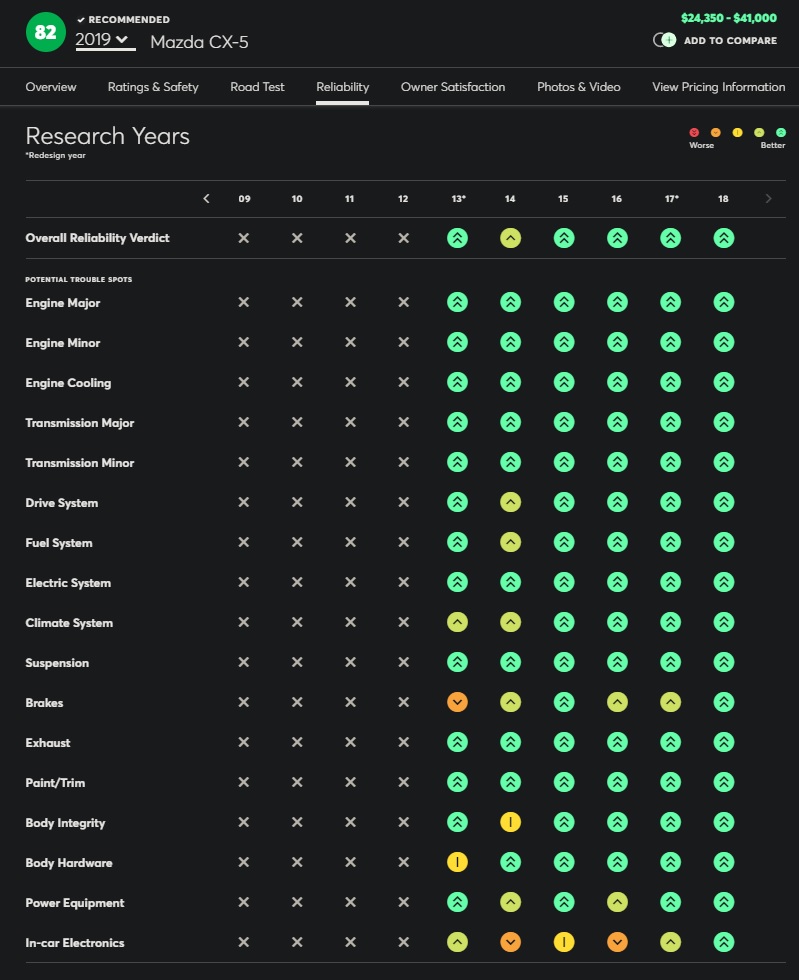Click the yellow Body Hardware icon for 2013

tap(457, 862)
